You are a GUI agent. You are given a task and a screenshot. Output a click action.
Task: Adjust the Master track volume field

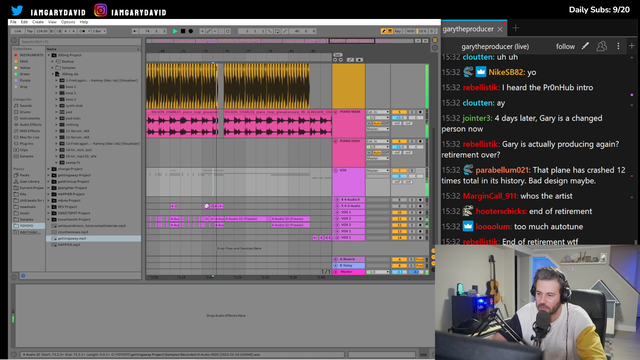[x=399, y=272]
